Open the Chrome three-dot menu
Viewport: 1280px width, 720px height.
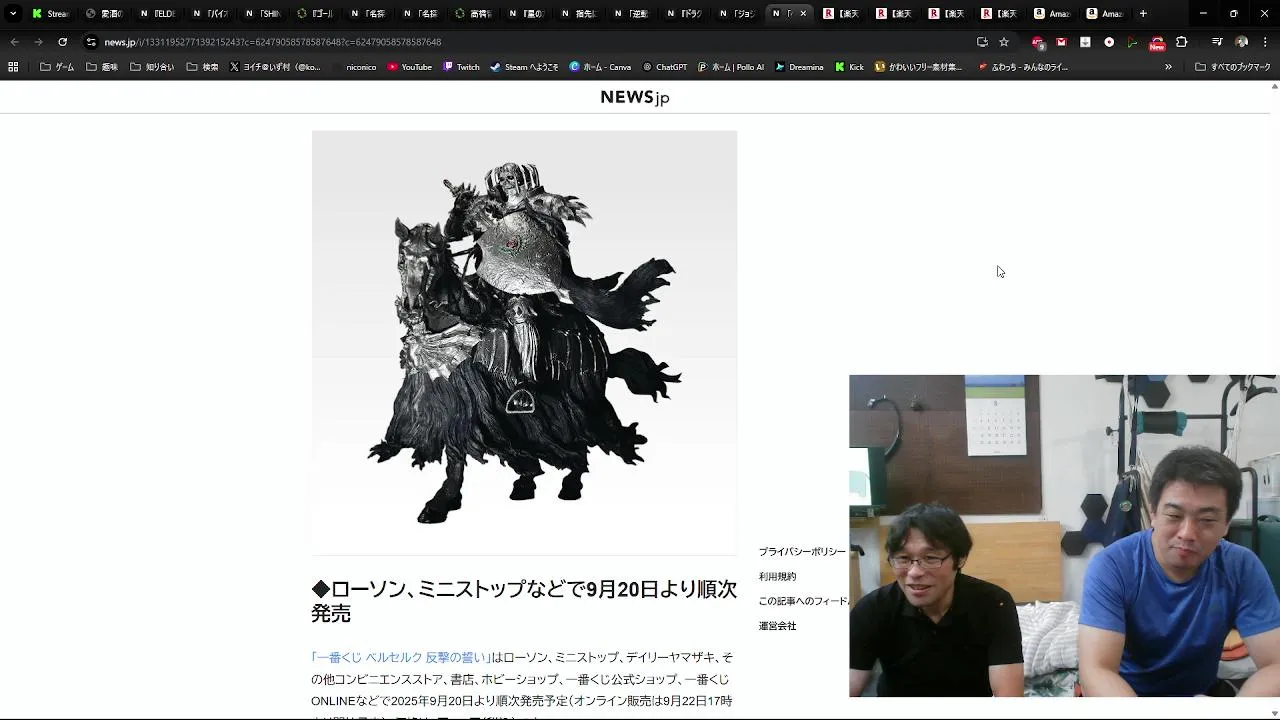[x=1265, y=42]
